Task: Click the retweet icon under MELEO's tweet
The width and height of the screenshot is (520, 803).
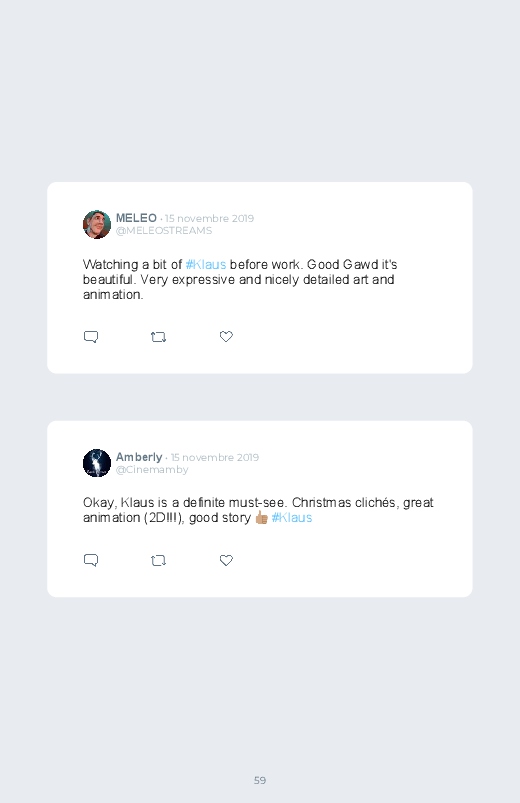Action: click(x=158, y=337)
